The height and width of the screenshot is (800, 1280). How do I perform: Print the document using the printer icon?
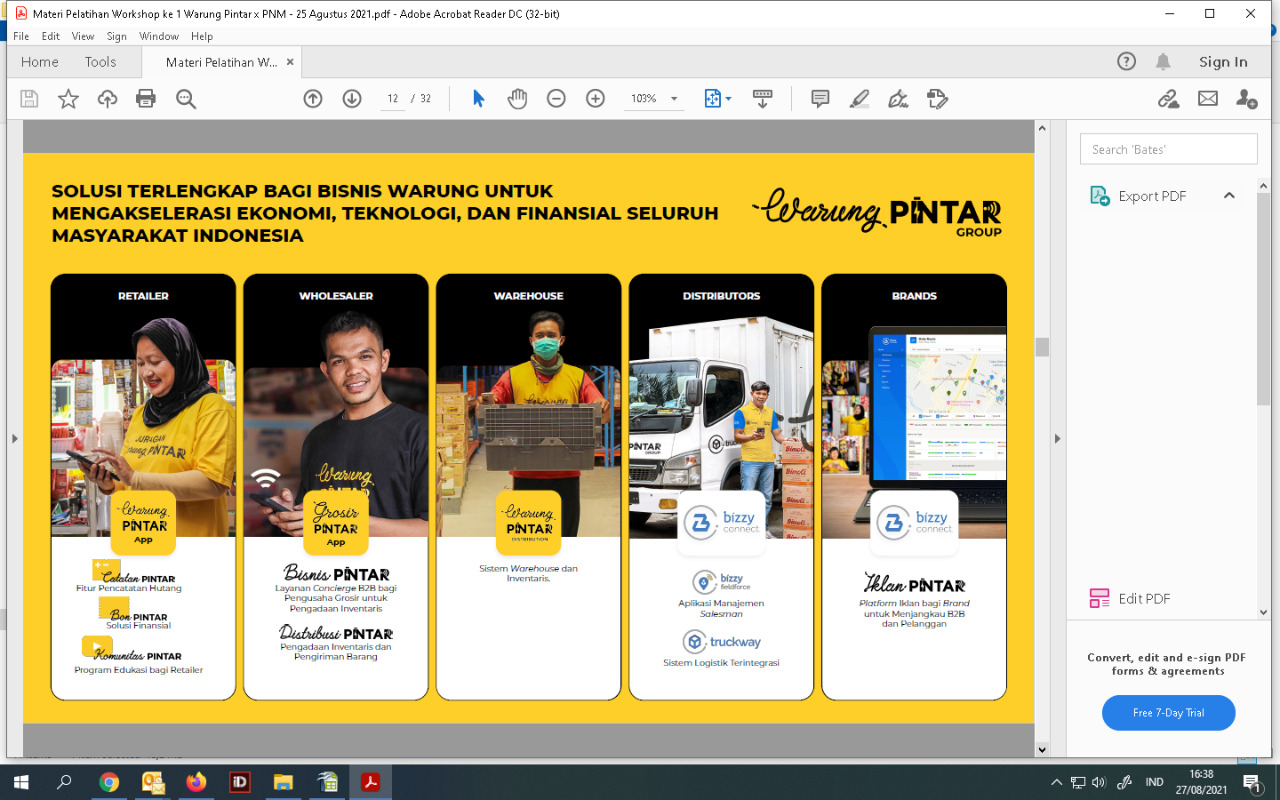pos(146,99)
